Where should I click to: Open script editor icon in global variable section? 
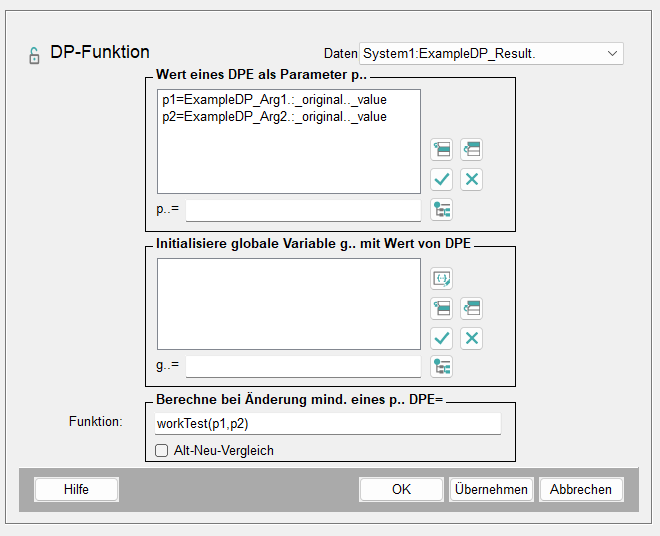point(442,278)
